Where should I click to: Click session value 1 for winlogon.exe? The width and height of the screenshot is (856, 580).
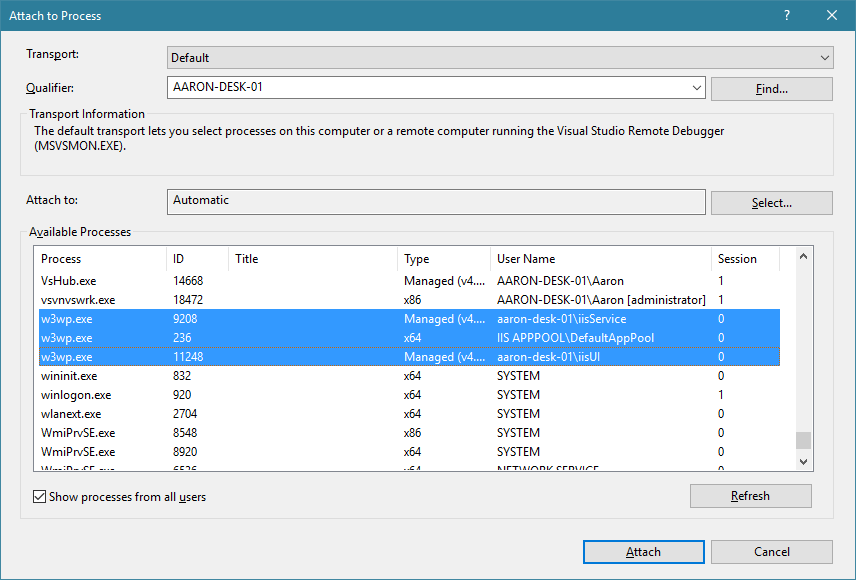pyautogui.click(x=721, y=395)
